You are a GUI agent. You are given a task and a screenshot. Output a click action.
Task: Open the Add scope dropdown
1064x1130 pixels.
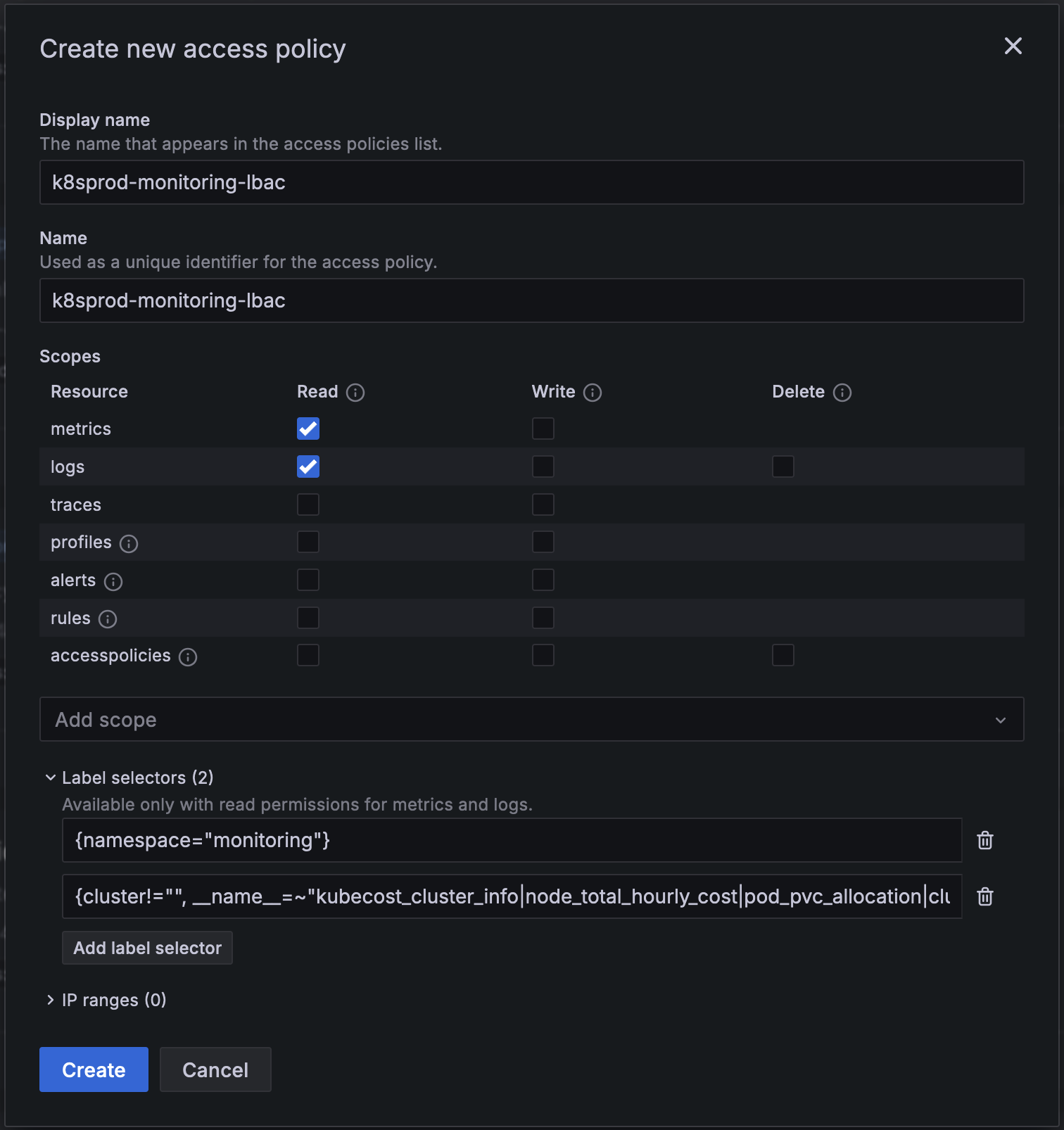(x=531, y=719)
